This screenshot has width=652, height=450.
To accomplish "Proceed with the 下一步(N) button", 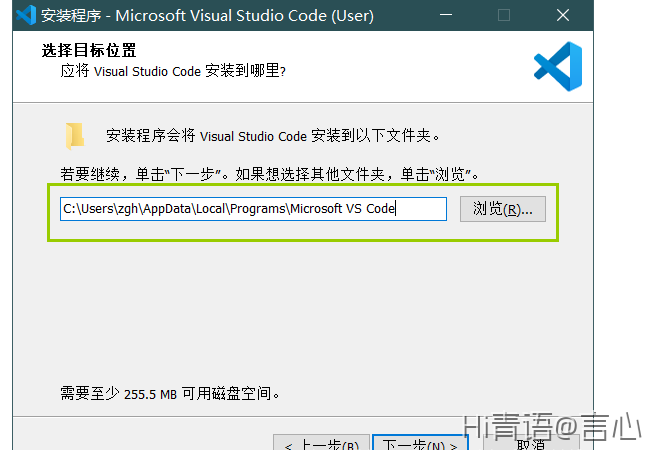I will point(420,444).
